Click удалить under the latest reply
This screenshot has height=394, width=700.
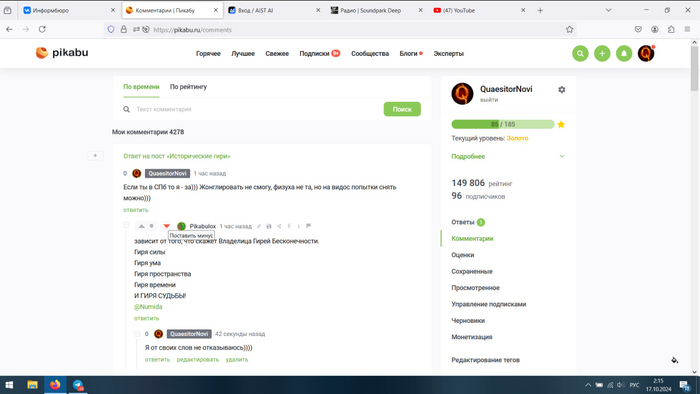point(237,360)
